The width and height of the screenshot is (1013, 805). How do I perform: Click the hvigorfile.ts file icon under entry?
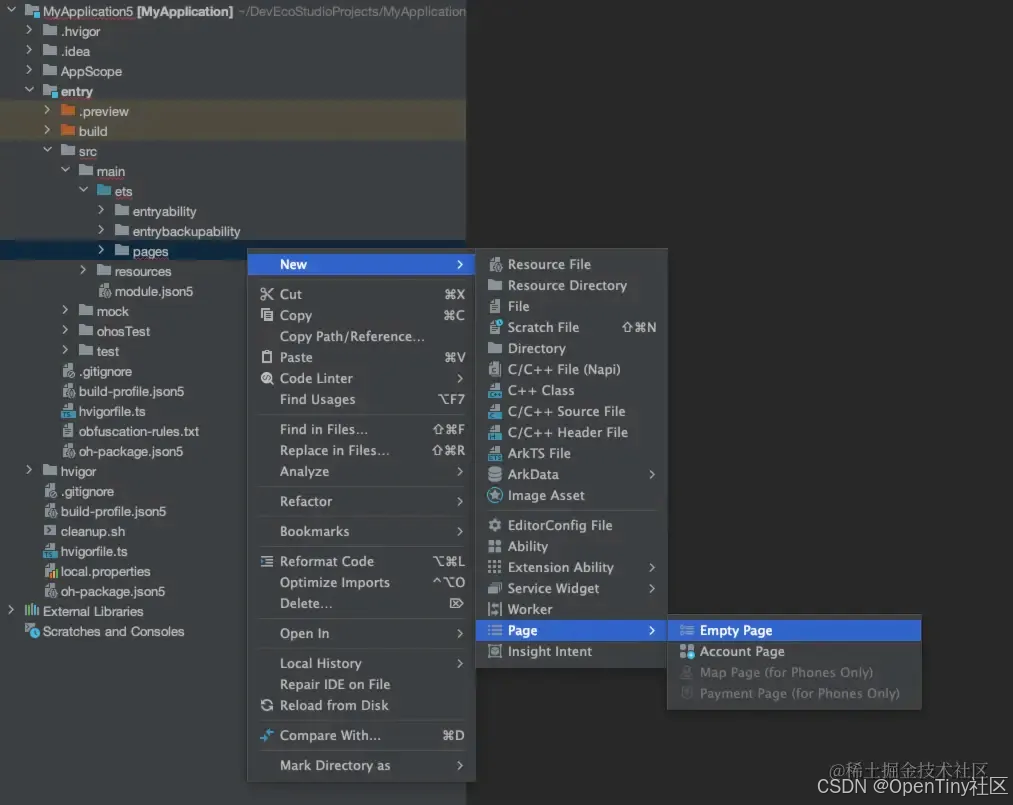[x=68, y=411]
